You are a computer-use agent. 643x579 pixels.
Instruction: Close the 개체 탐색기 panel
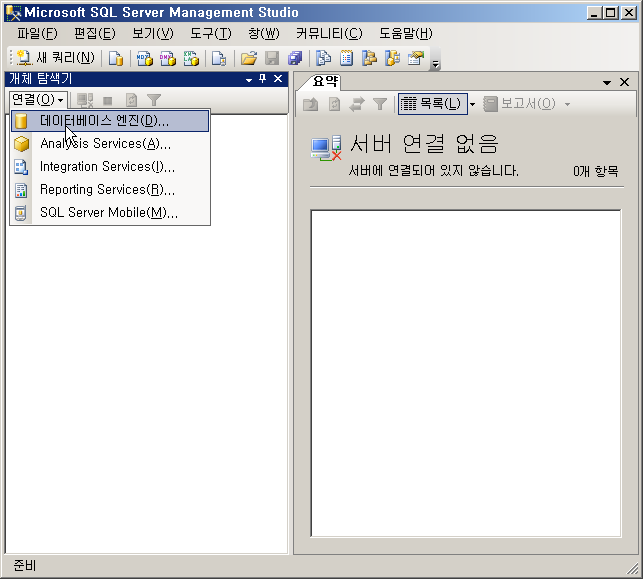coord(278,79)
